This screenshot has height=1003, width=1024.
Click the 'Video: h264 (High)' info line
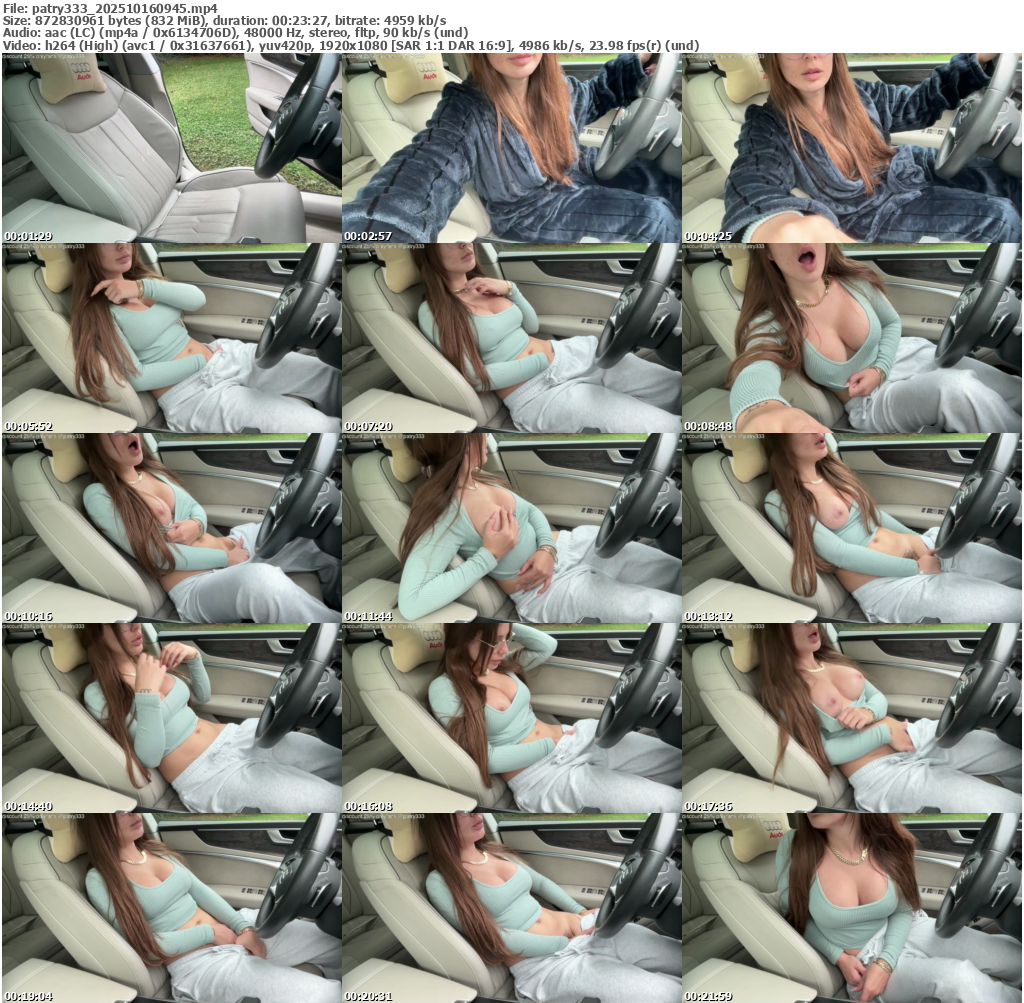pos(351,45)
